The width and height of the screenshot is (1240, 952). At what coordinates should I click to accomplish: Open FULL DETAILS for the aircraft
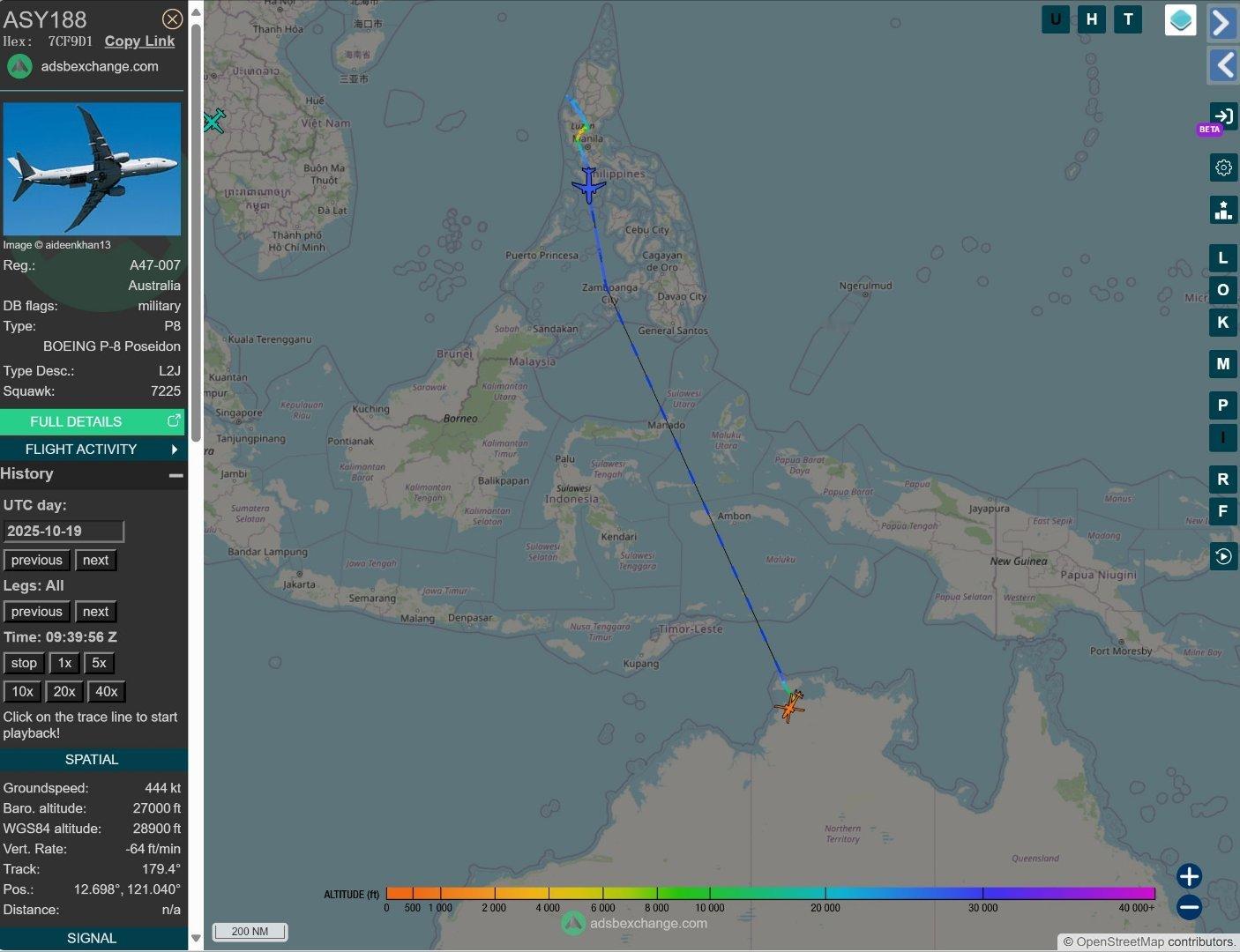click(x=93, y=421)
